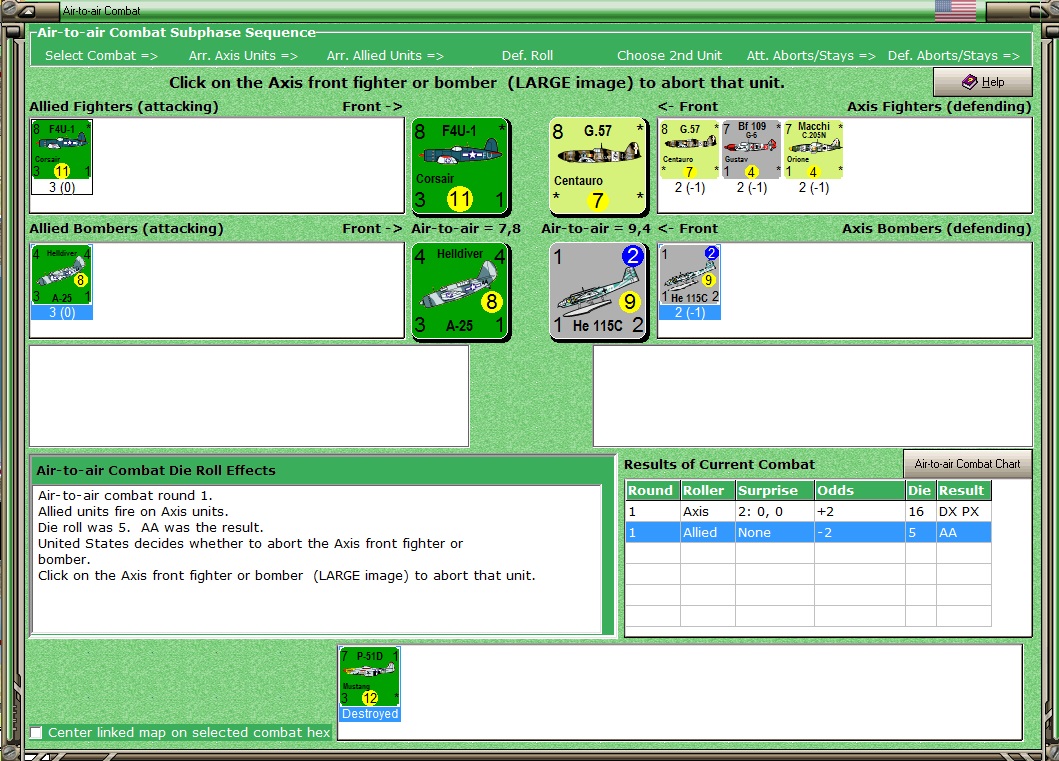Click the Def. Roll subphase label
The image size is (1059, 761).
(527, 56)
